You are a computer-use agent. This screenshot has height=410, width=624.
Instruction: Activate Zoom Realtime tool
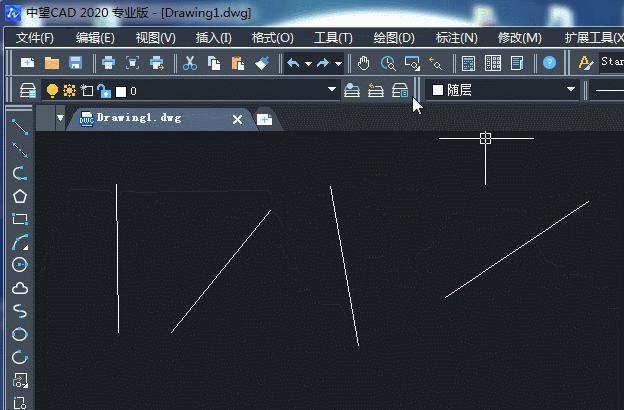[388, 63]
